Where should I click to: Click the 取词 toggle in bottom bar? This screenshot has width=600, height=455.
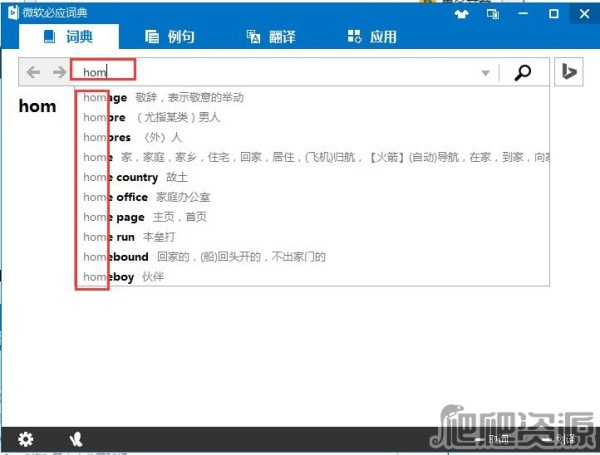click(492, 439)
